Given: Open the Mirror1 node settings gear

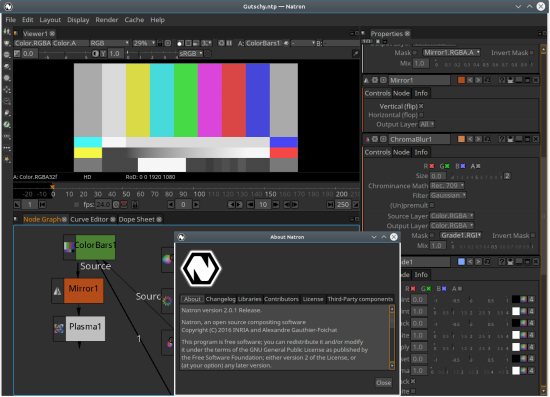Looking at the screenshot, I should 375,80.
